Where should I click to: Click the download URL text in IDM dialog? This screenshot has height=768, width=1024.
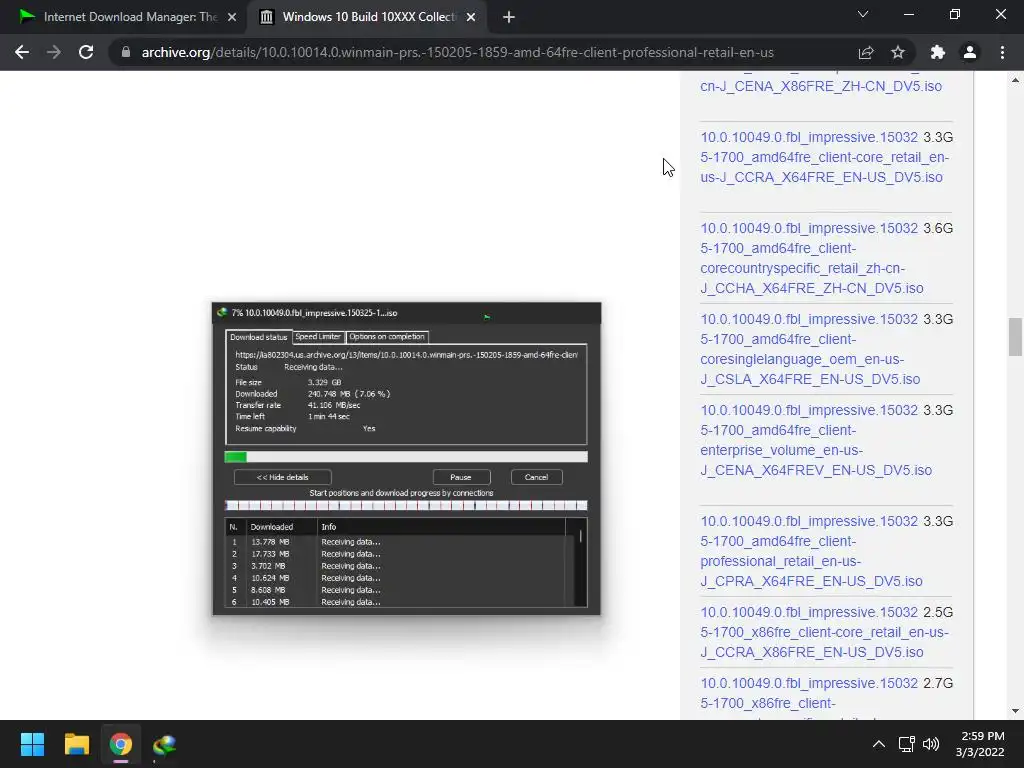point(406,355)
